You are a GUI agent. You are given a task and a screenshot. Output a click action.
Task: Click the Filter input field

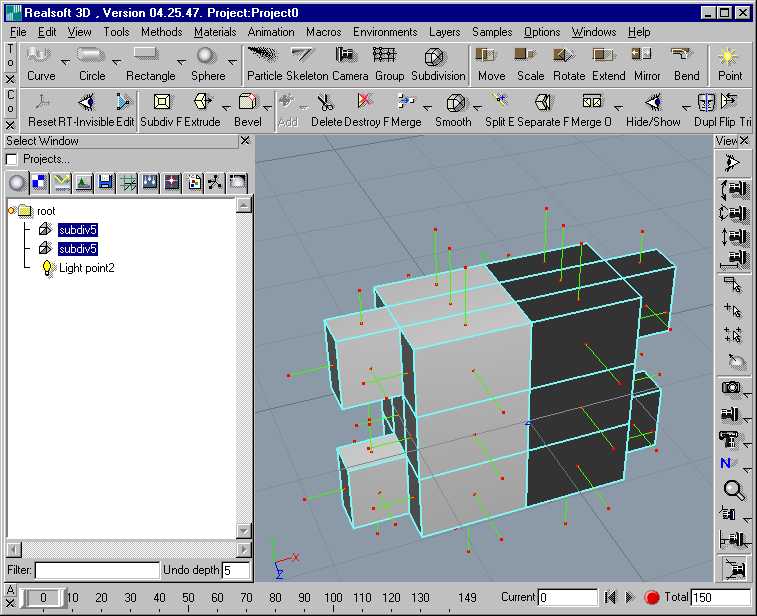coord(97,570)
